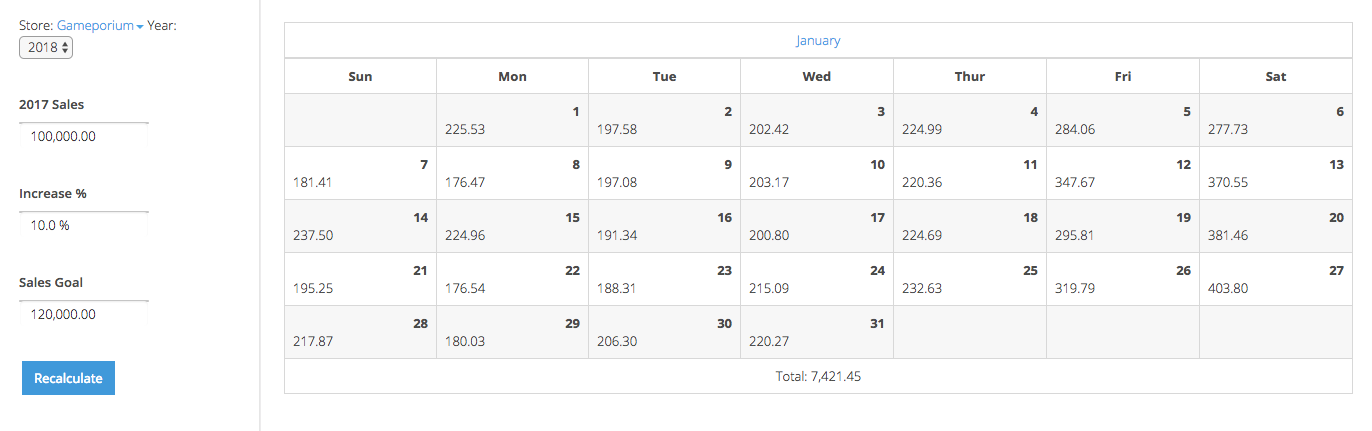This screenshot has height=431, width=1372.
Task: Open the Gameporium store dropdown
Action: tap(100, 26)
